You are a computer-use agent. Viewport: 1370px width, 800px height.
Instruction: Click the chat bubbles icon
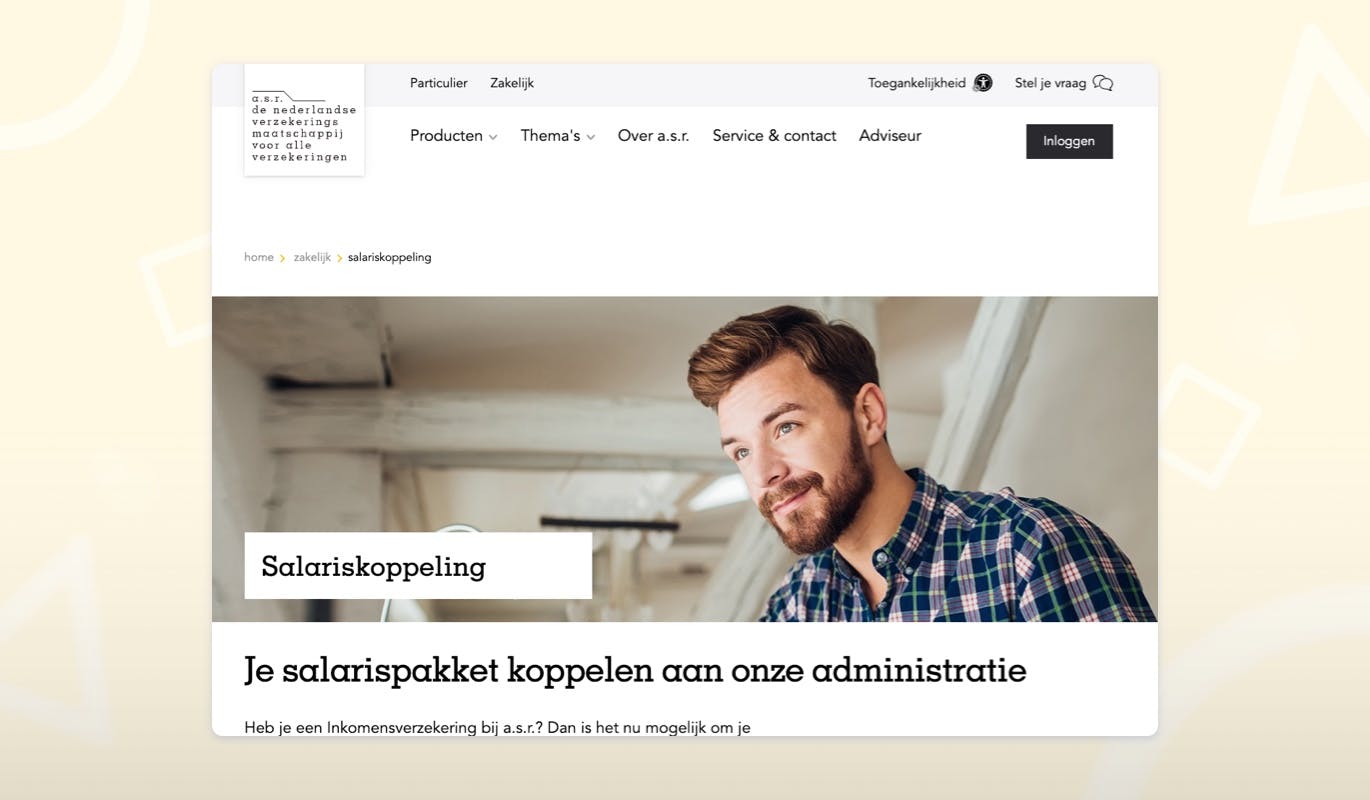1103,83
